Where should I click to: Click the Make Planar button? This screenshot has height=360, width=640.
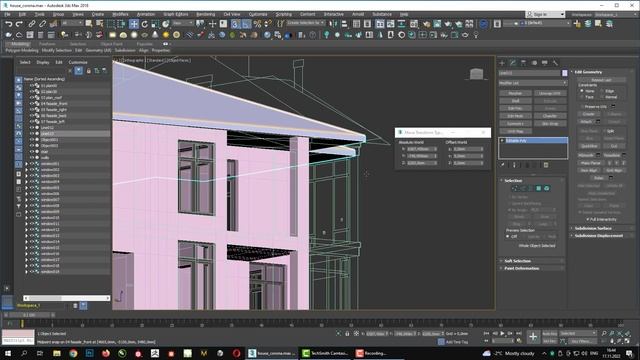point(591,163)
